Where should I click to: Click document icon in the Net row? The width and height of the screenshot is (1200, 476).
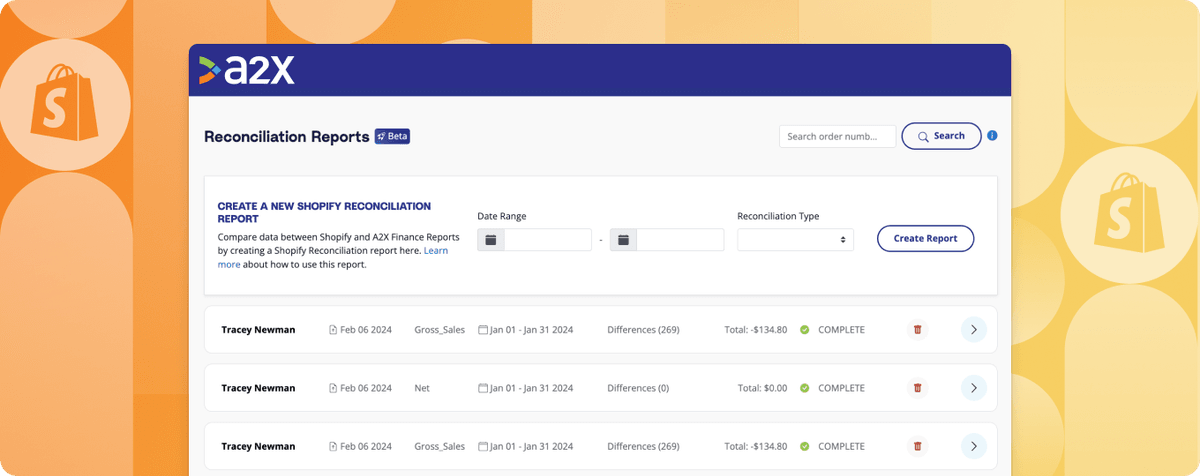pos(333,388)
